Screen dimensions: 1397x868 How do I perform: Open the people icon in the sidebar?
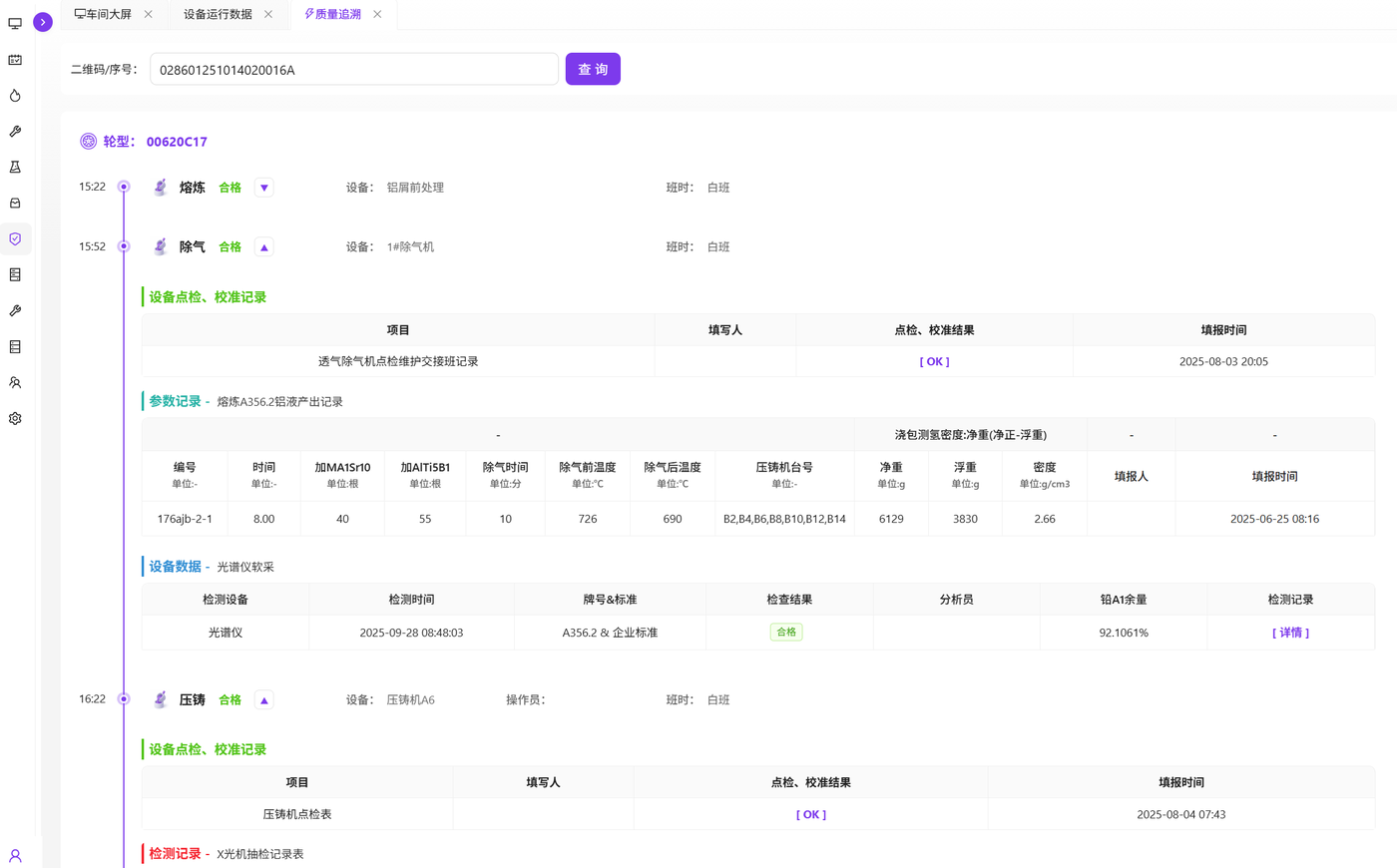pyautogui.click(x=15, y=383)
